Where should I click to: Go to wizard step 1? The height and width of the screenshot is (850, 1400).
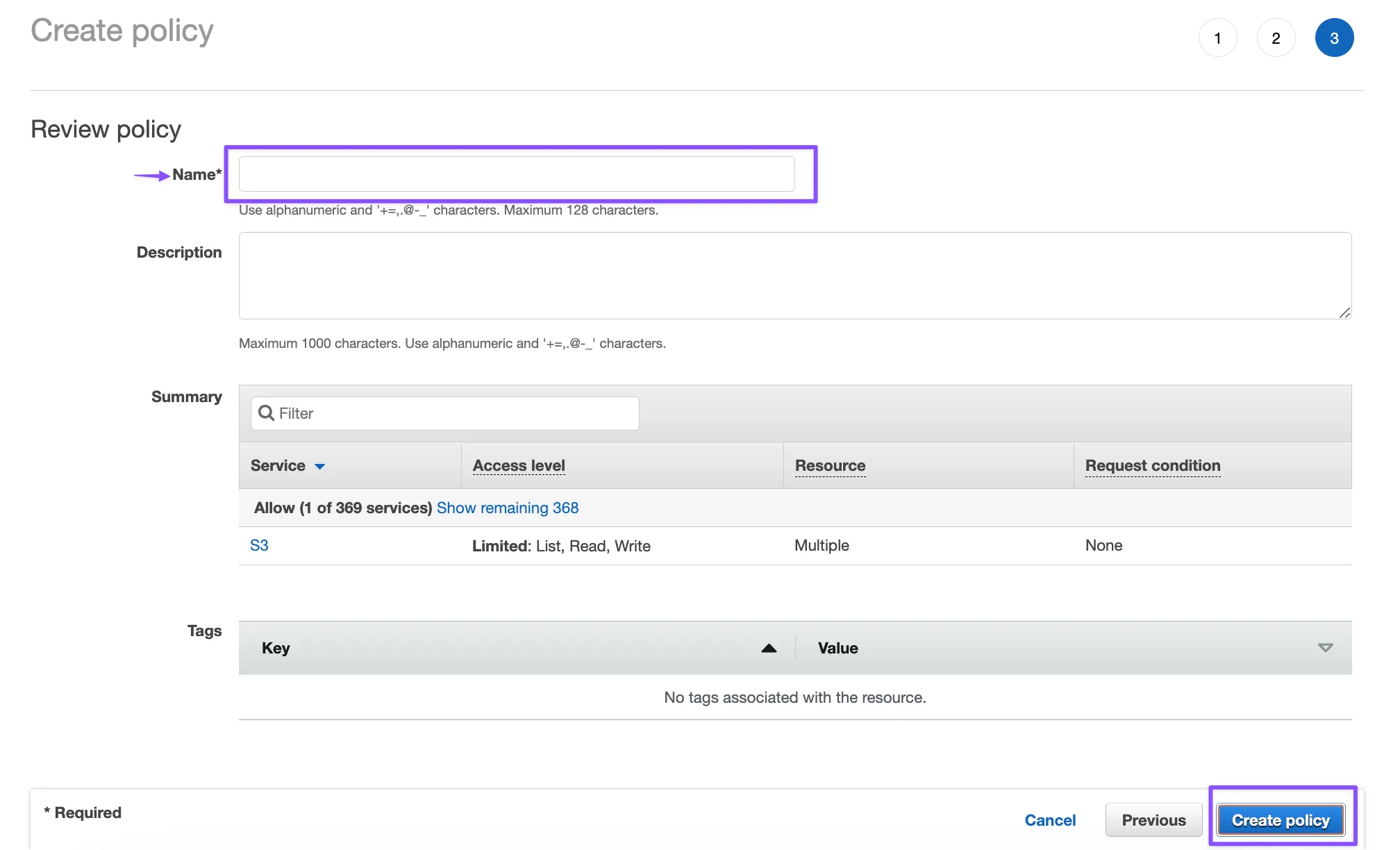1217,38
